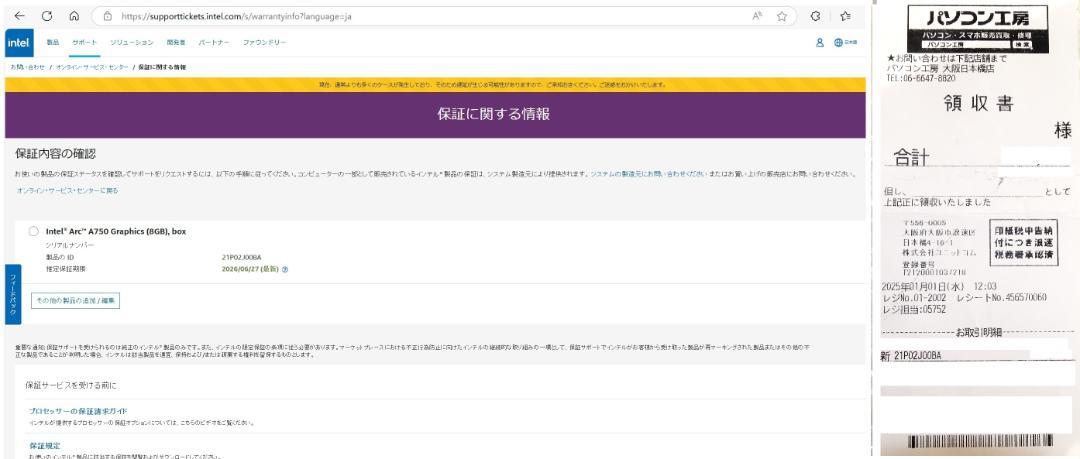Open the globe language selector 日本語

(x=846, y=42)
